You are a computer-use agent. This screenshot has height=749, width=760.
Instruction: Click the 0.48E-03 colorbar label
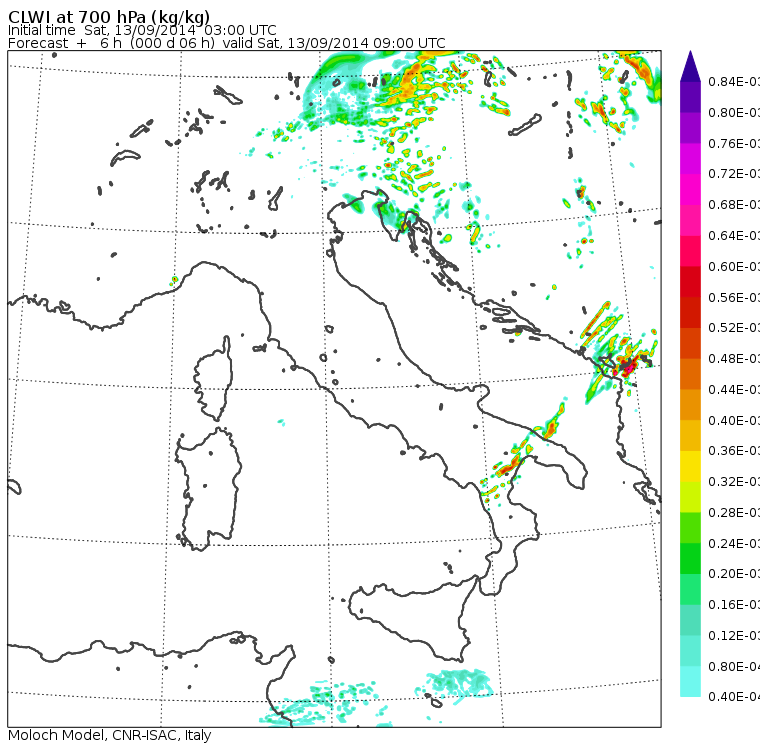pyautogui.click(x=734, y=359)
